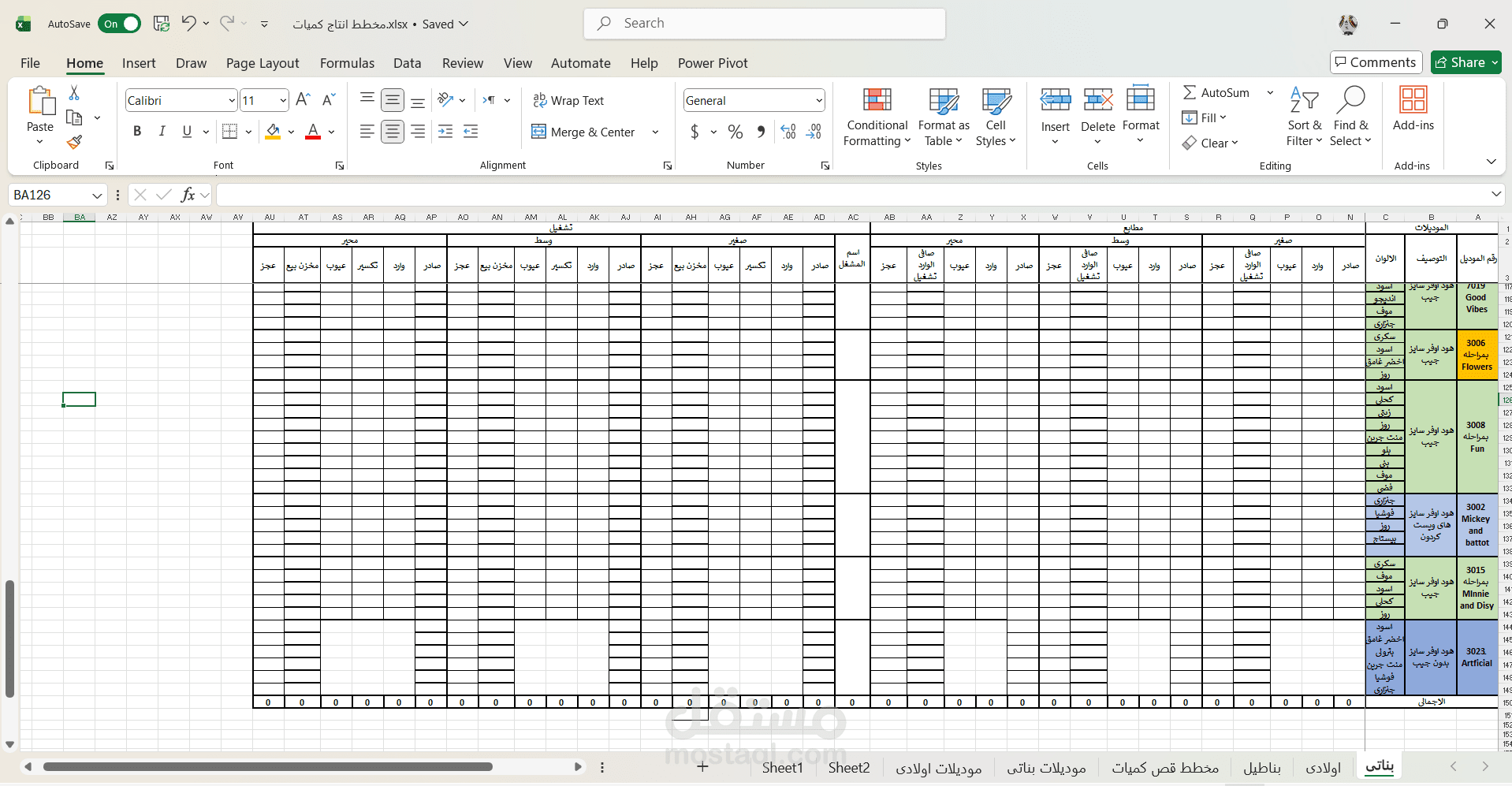Toggle Wrap Text
This screenshot has height=786, width=1512.
[568, 100]
